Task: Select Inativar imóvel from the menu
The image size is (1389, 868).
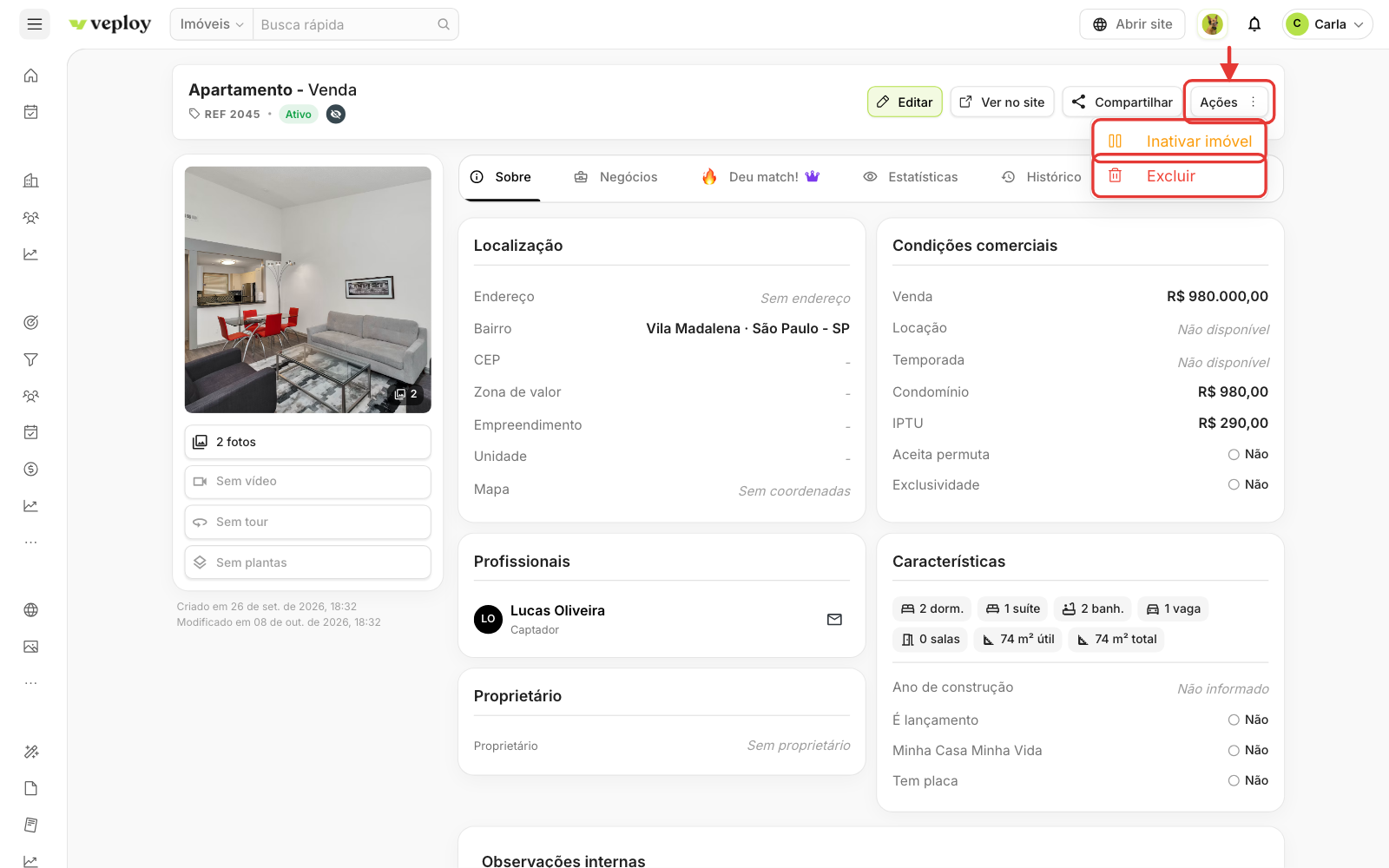Action: point(1179,141)
